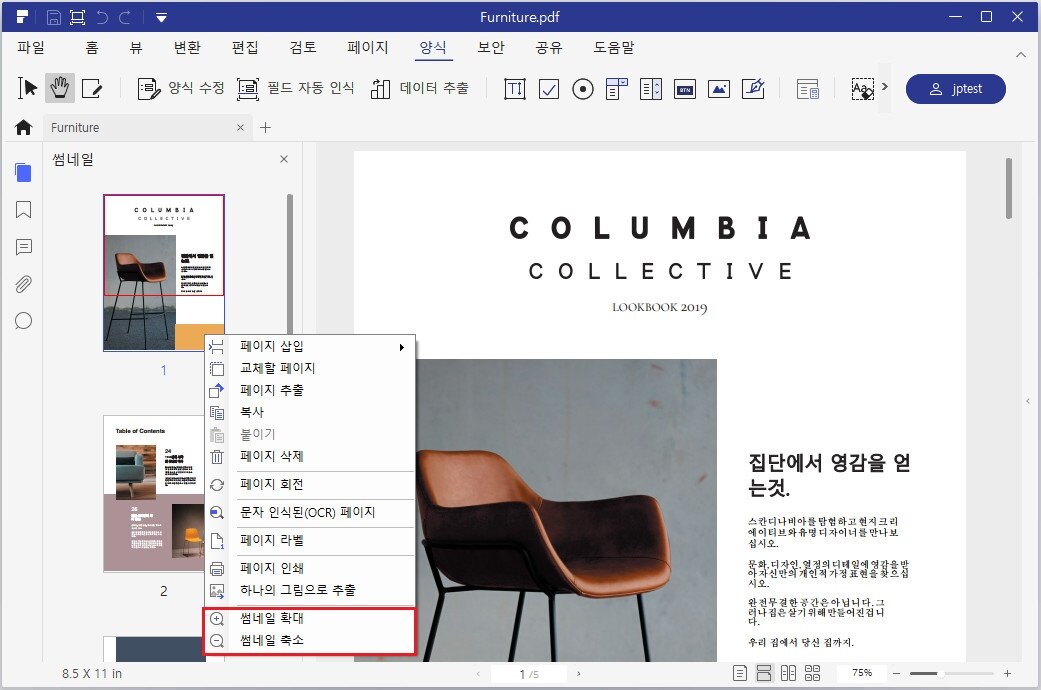Open 공유 ribbon tab

(x=549, y=48)
